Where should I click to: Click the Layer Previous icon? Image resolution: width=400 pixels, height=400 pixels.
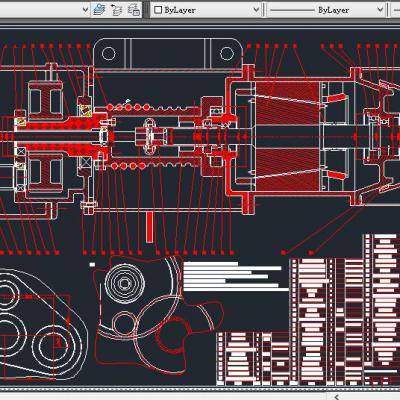pyautogui.click(x=116, y=10)
